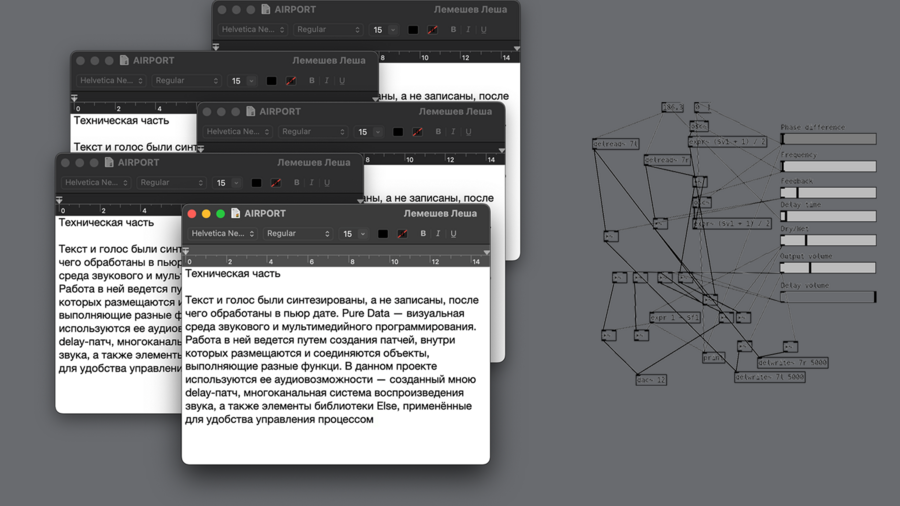Toggle bold in second AIRPORT window from front
The height and width of the screenshot is (506, 900).
pyautogui.click(x=296, y=182)
